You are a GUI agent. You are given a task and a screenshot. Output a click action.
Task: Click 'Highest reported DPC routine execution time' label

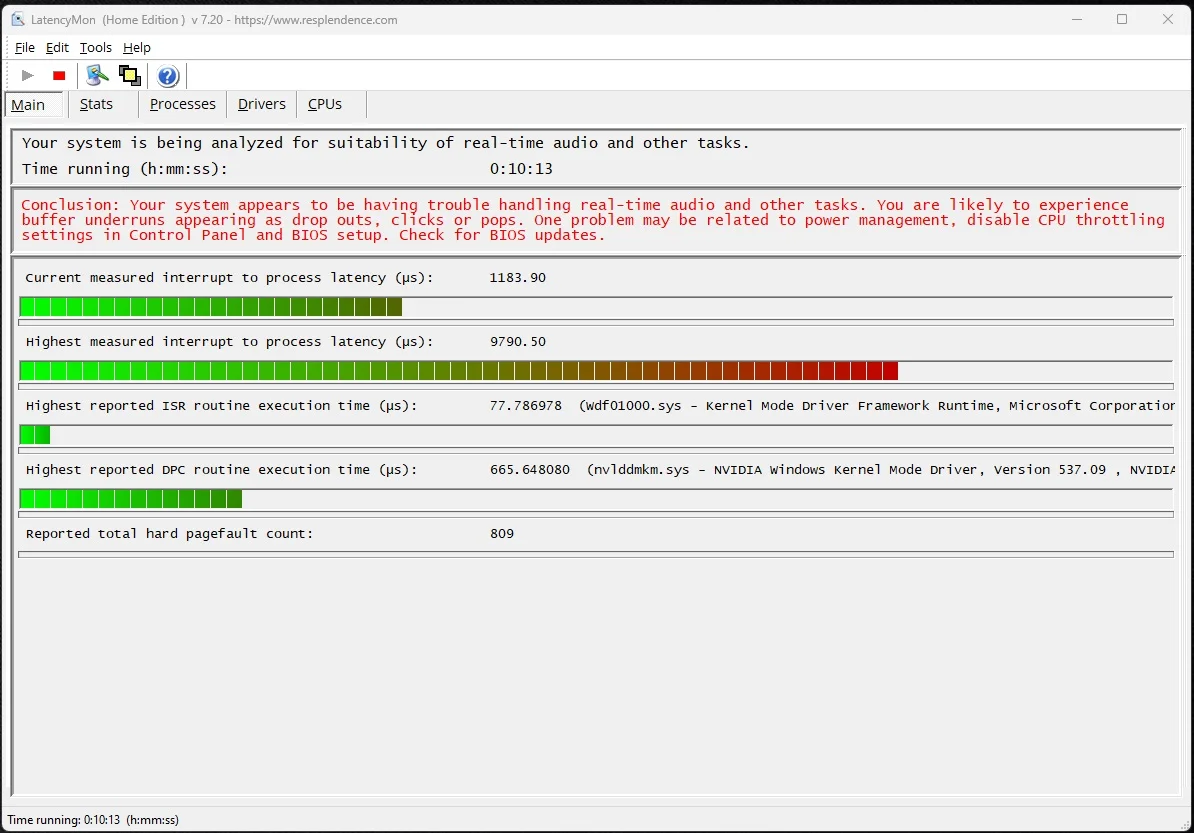(x=222, y=470)
